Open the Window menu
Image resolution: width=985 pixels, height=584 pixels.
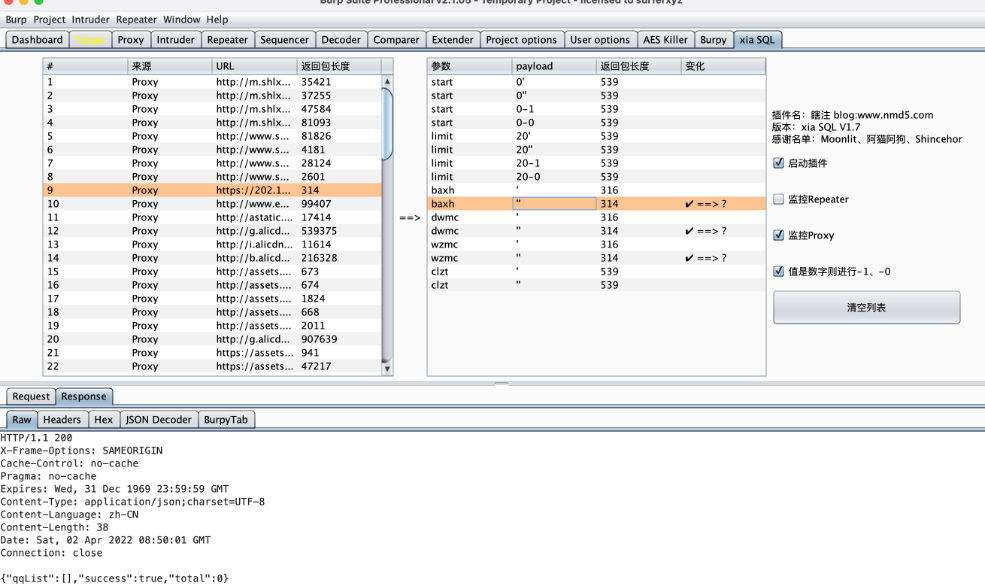(x=182, y=19)
